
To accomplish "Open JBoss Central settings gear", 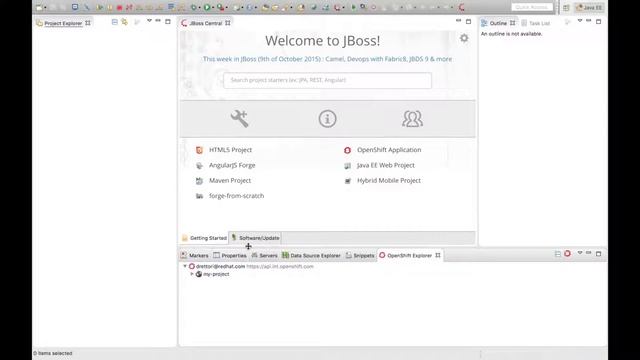I will point(464,38).
